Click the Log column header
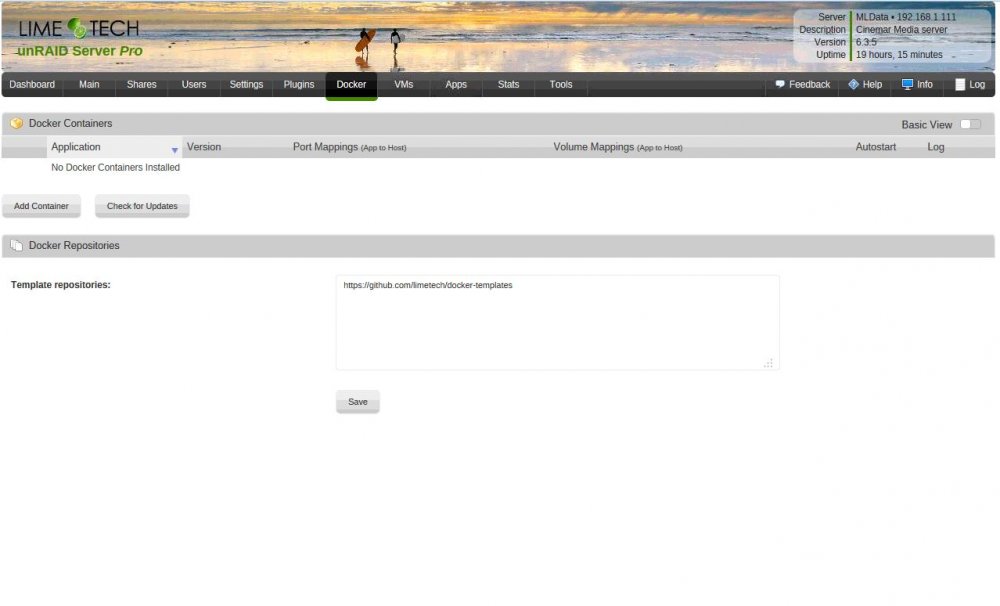This screenshot has width=1000, height=606. [936, 147]
